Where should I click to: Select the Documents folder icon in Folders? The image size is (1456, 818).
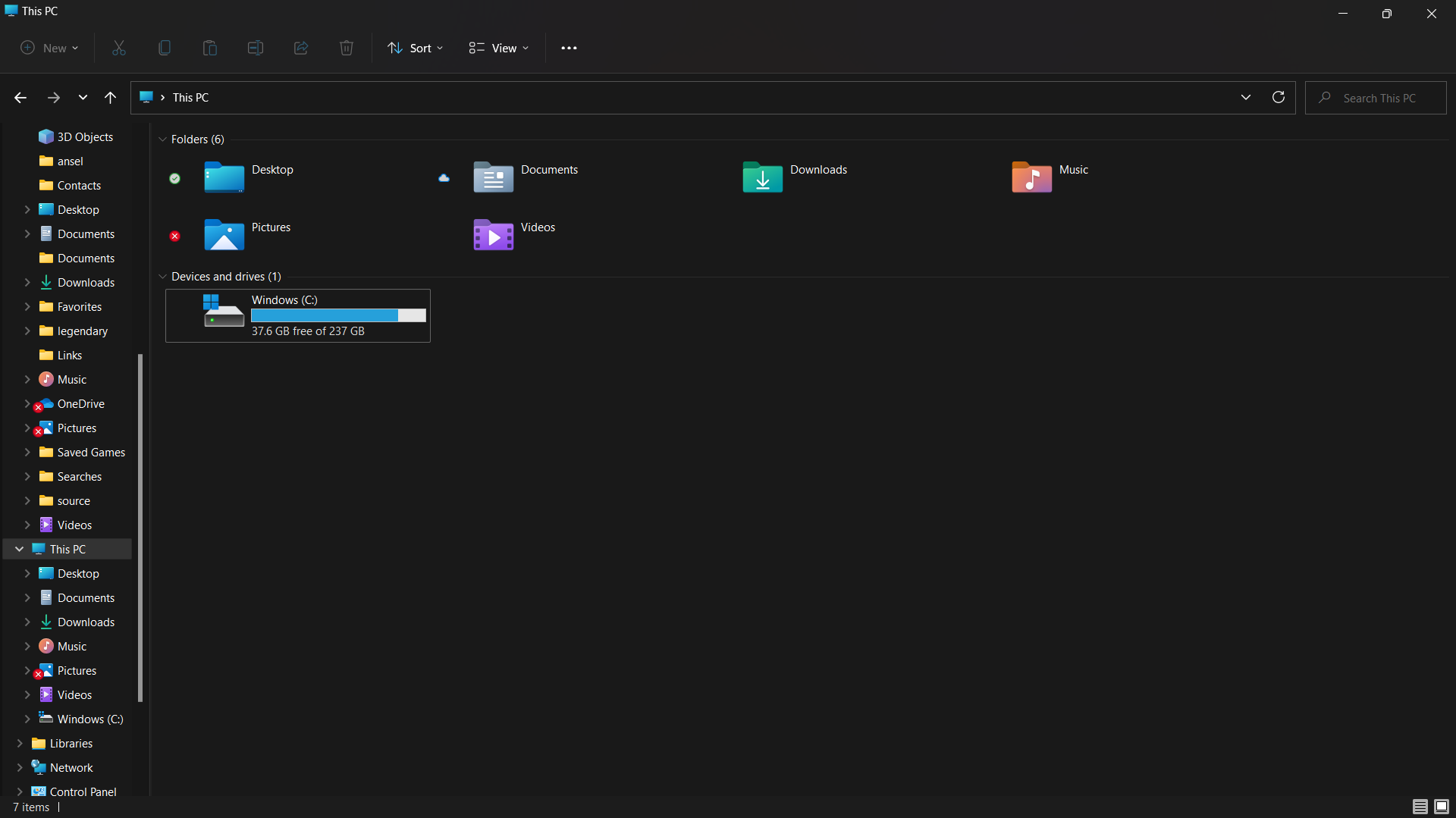point(493,178)
